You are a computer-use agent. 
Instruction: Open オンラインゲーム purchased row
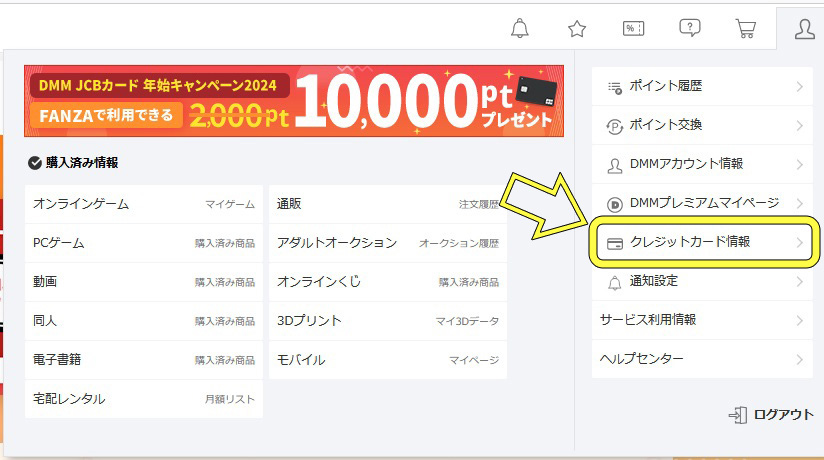click(143, 204)
